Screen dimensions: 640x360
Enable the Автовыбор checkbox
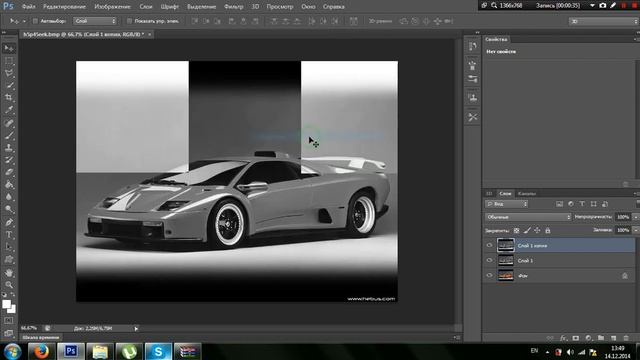(x=35, y=21)
